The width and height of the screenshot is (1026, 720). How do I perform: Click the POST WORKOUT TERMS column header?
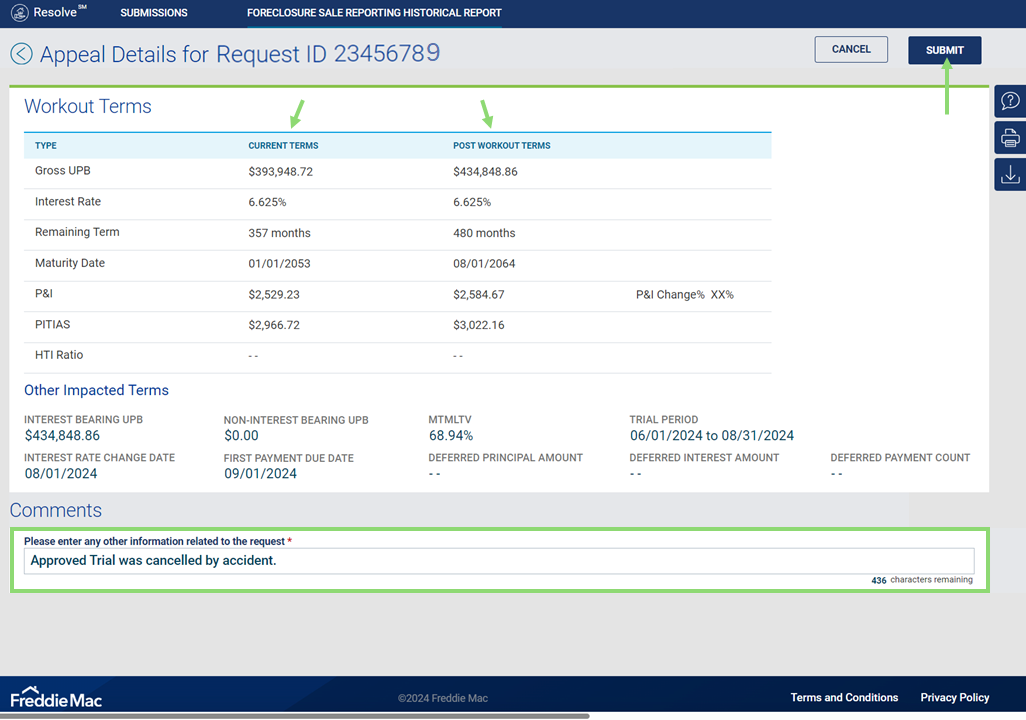pos(502,145)
